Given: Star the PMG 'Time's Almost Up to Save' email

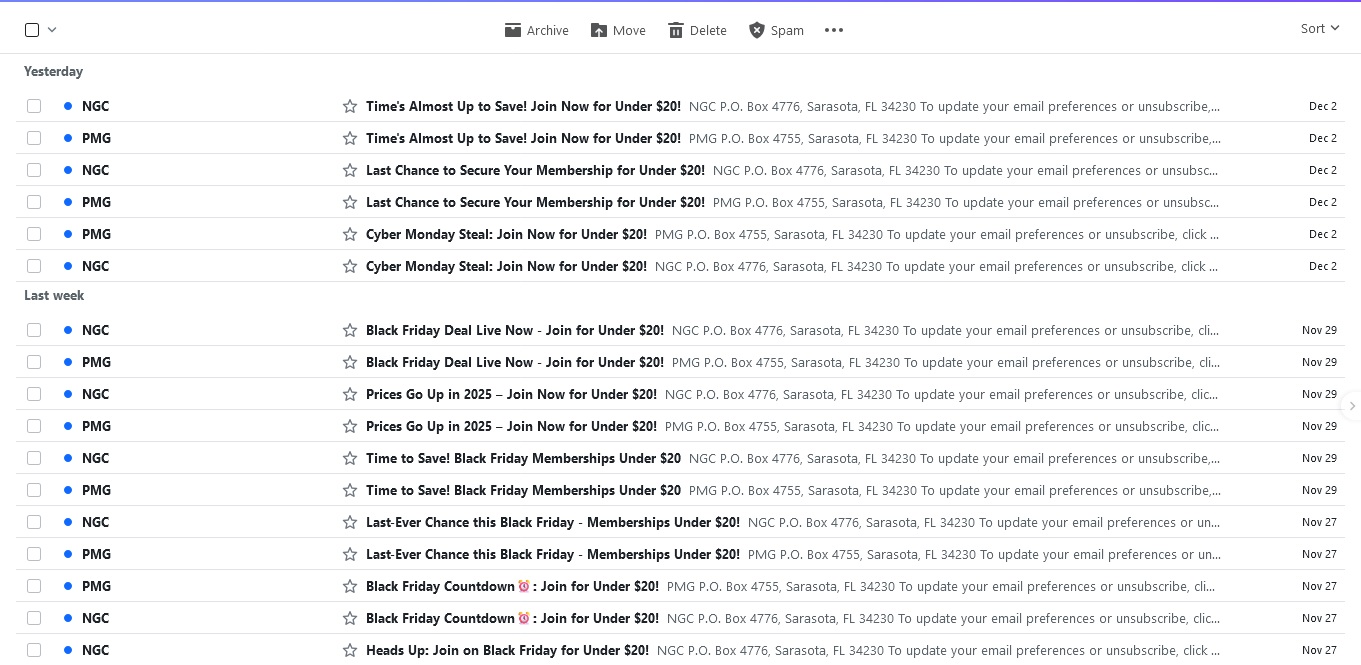Looking at the screenshot, I should pyautogui.click(x=350, y=138).
